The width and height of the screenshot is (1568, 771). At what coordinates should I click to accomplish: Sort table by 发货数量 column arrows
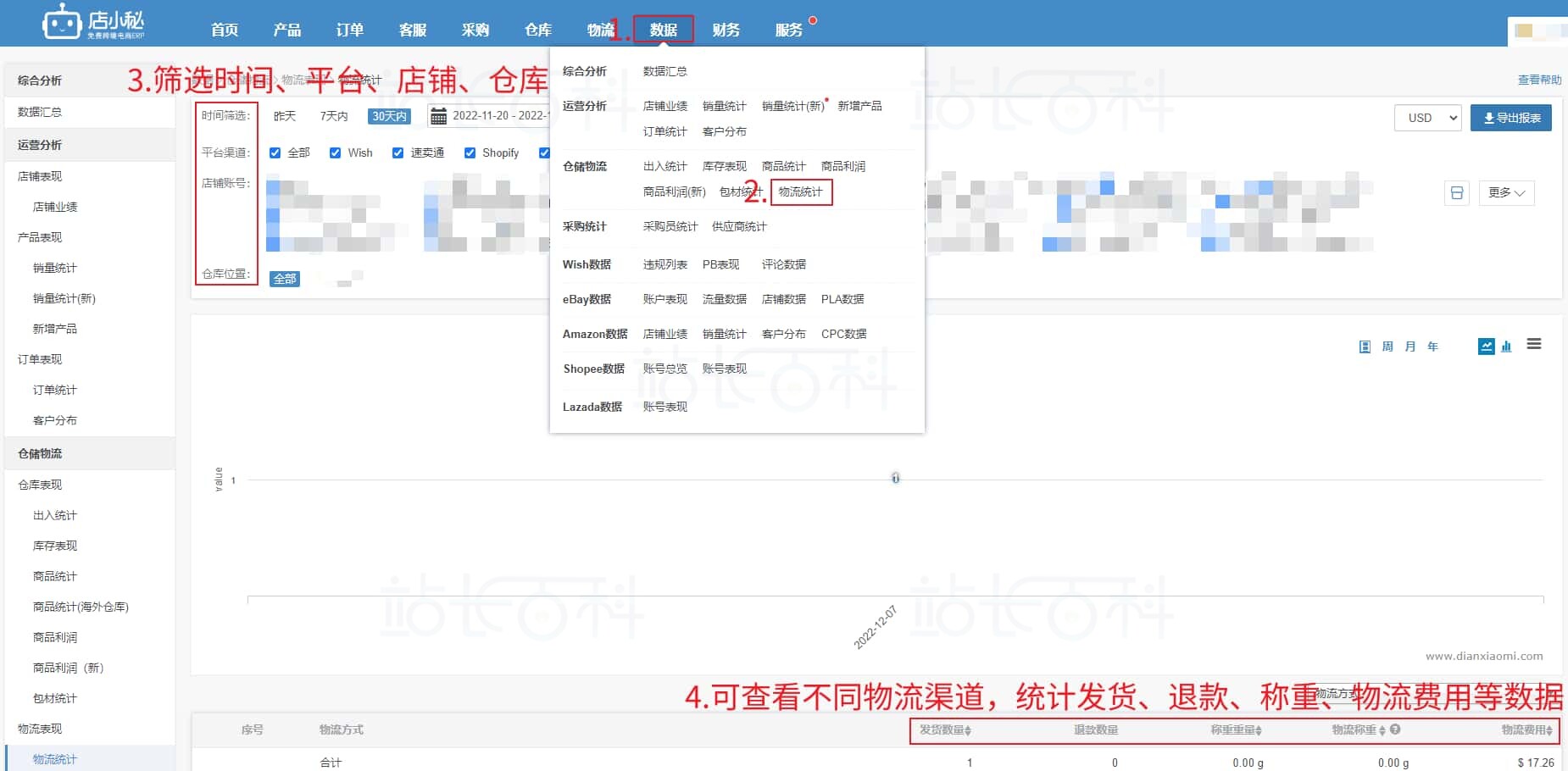pos(968,730)
